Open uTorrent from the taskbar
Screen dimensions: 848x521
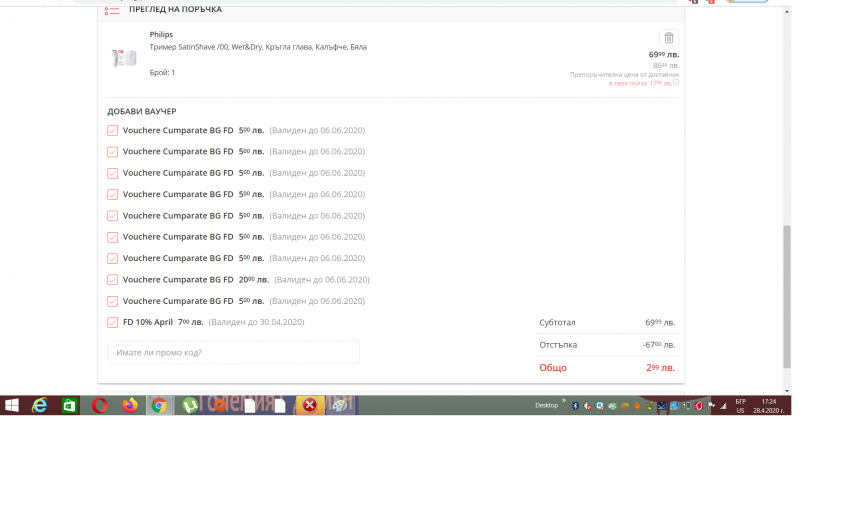tap(189, 405)
